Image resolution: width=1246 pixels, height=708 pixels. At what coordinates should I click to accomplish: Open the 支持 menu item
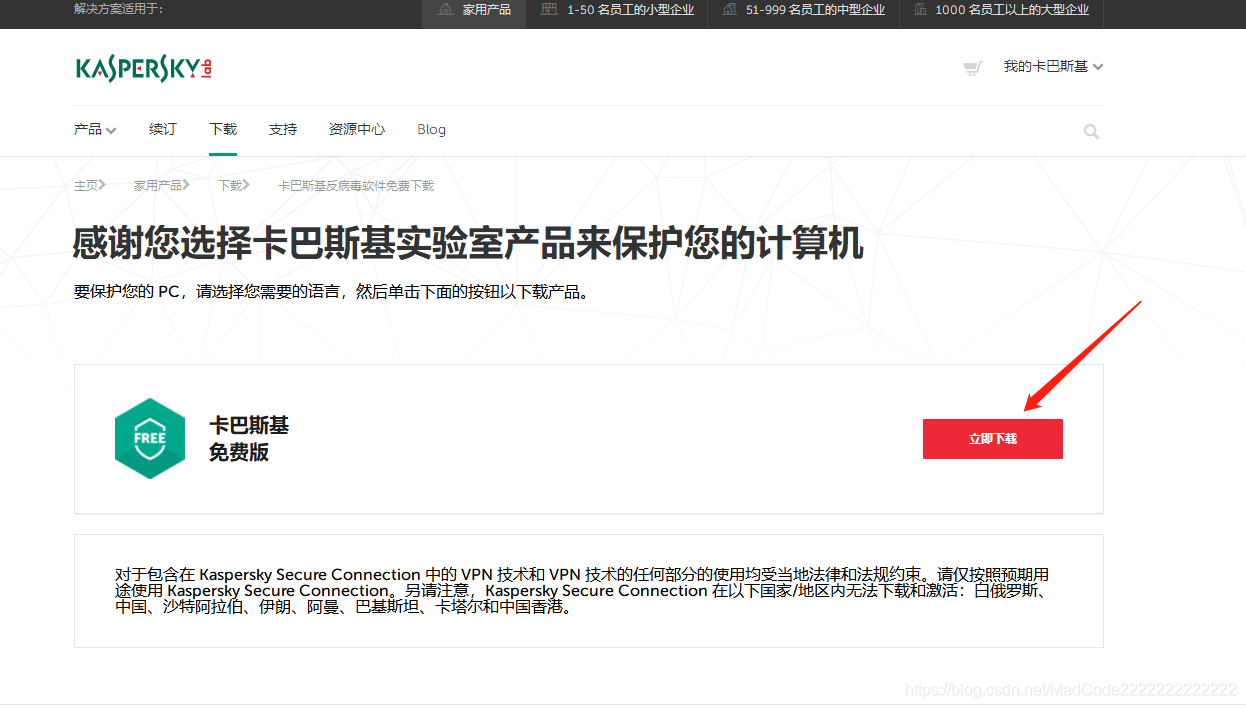point(283,129)
